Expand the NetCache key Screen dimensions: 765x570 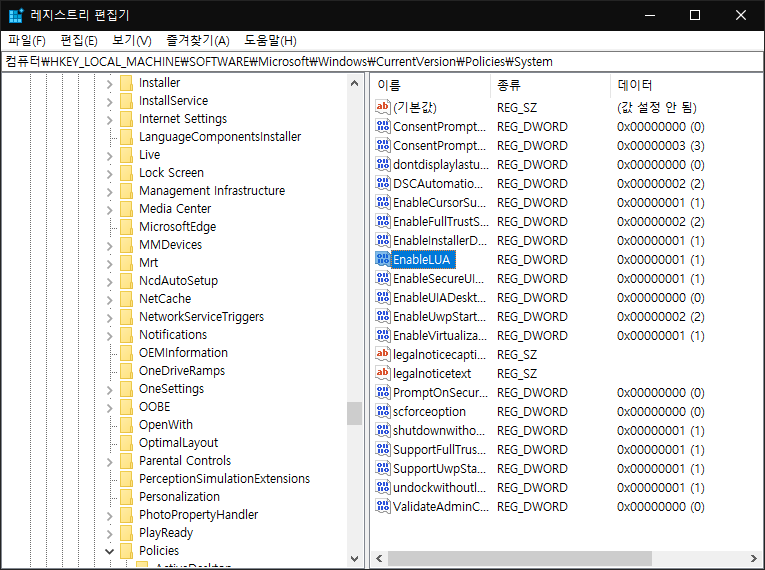(110, 300)
